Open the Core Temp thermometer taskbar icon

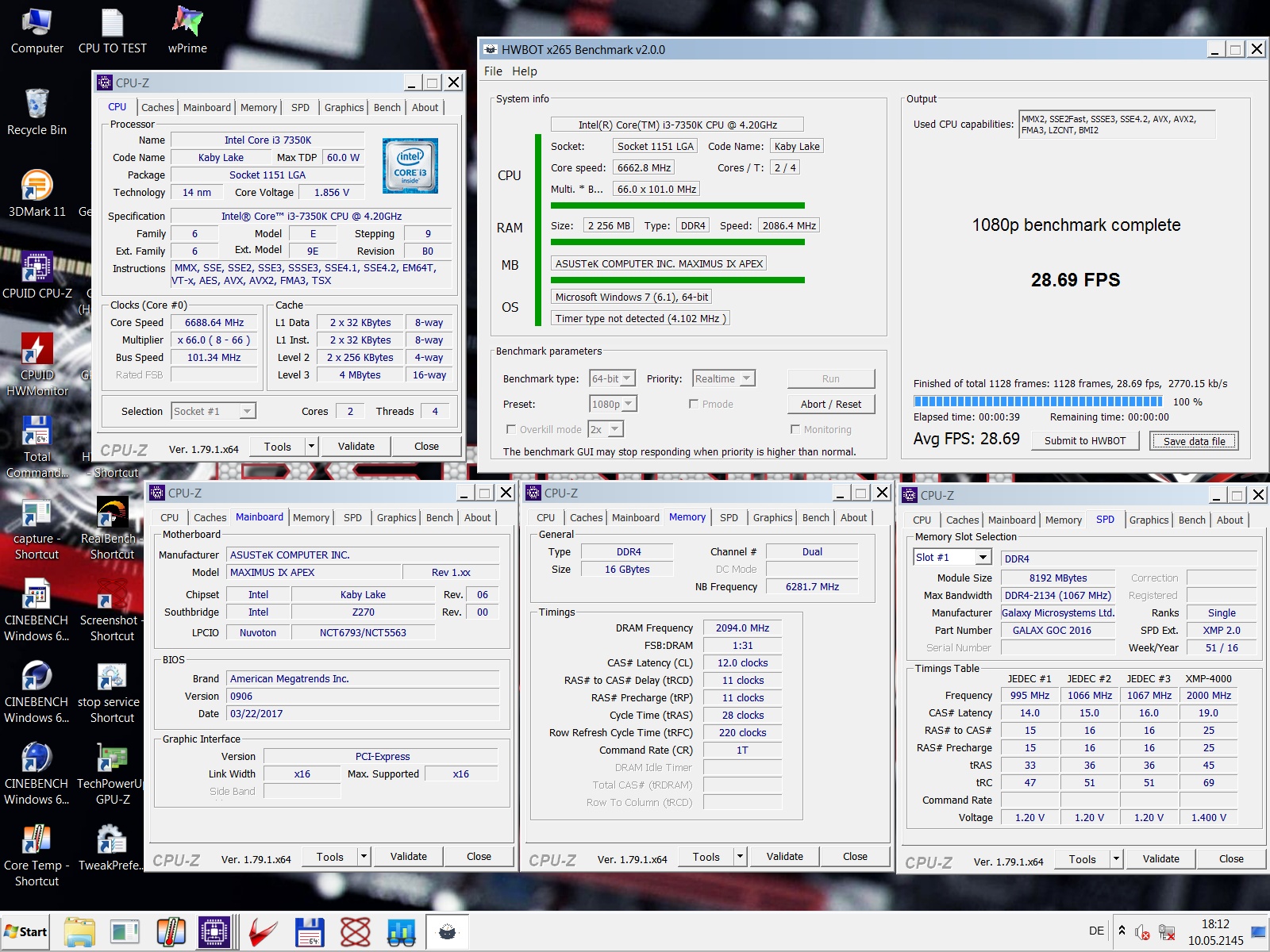[x=170, y=932]
